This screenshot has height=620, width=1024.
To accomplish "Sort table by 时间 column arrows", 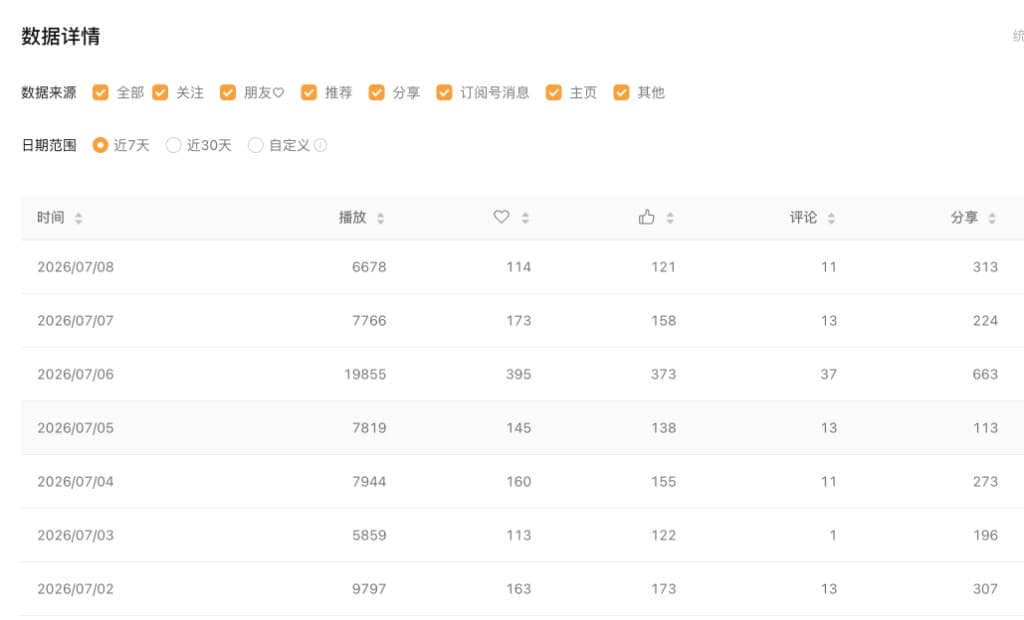I will coord(78,218).
